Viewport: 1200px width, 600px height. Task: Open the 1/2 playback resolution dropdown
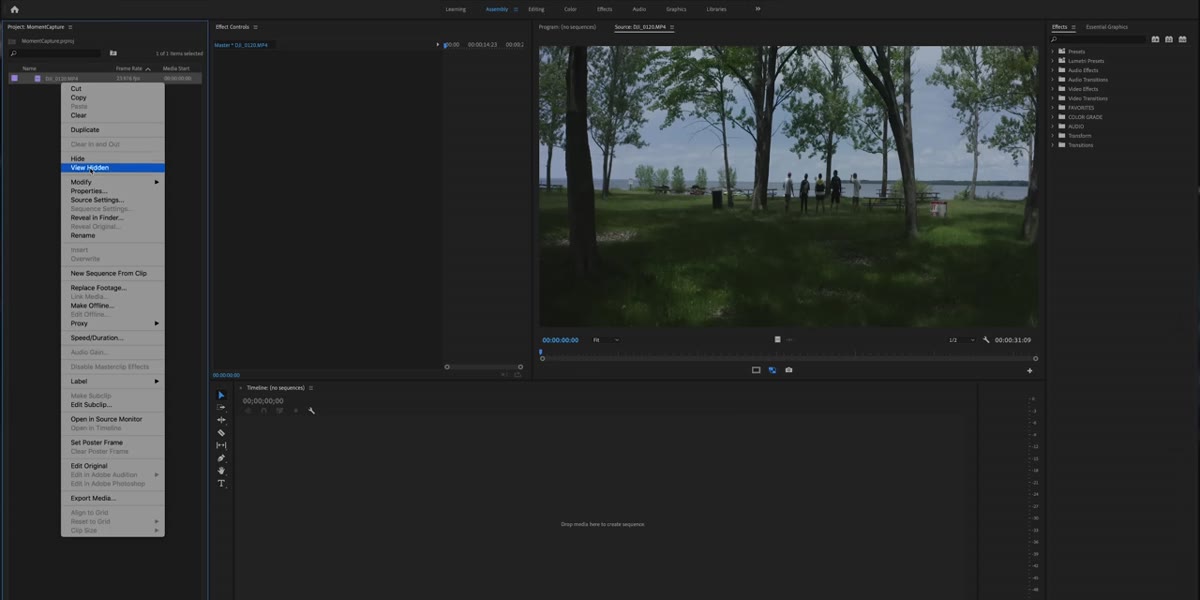pos(961,340)
